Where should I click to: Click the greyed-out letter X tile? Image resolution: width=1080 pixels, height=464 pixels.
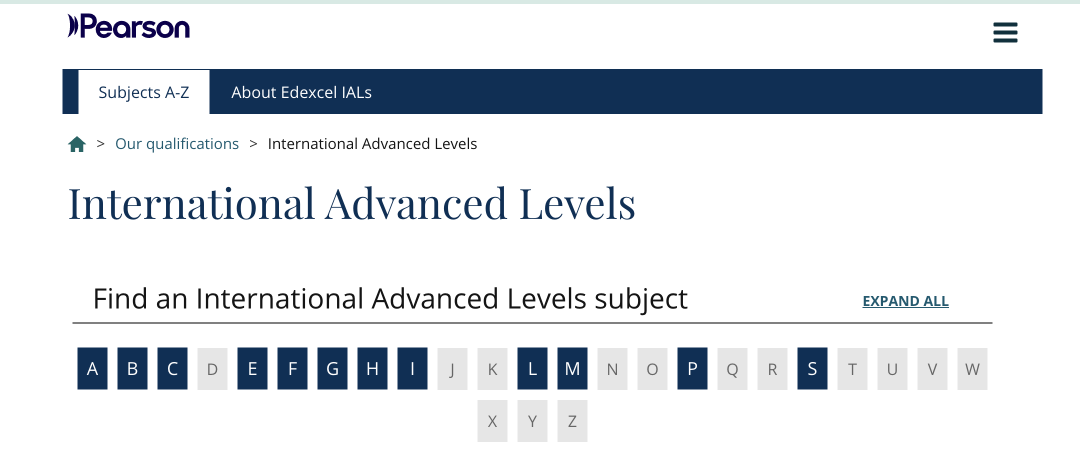point(492,421)
